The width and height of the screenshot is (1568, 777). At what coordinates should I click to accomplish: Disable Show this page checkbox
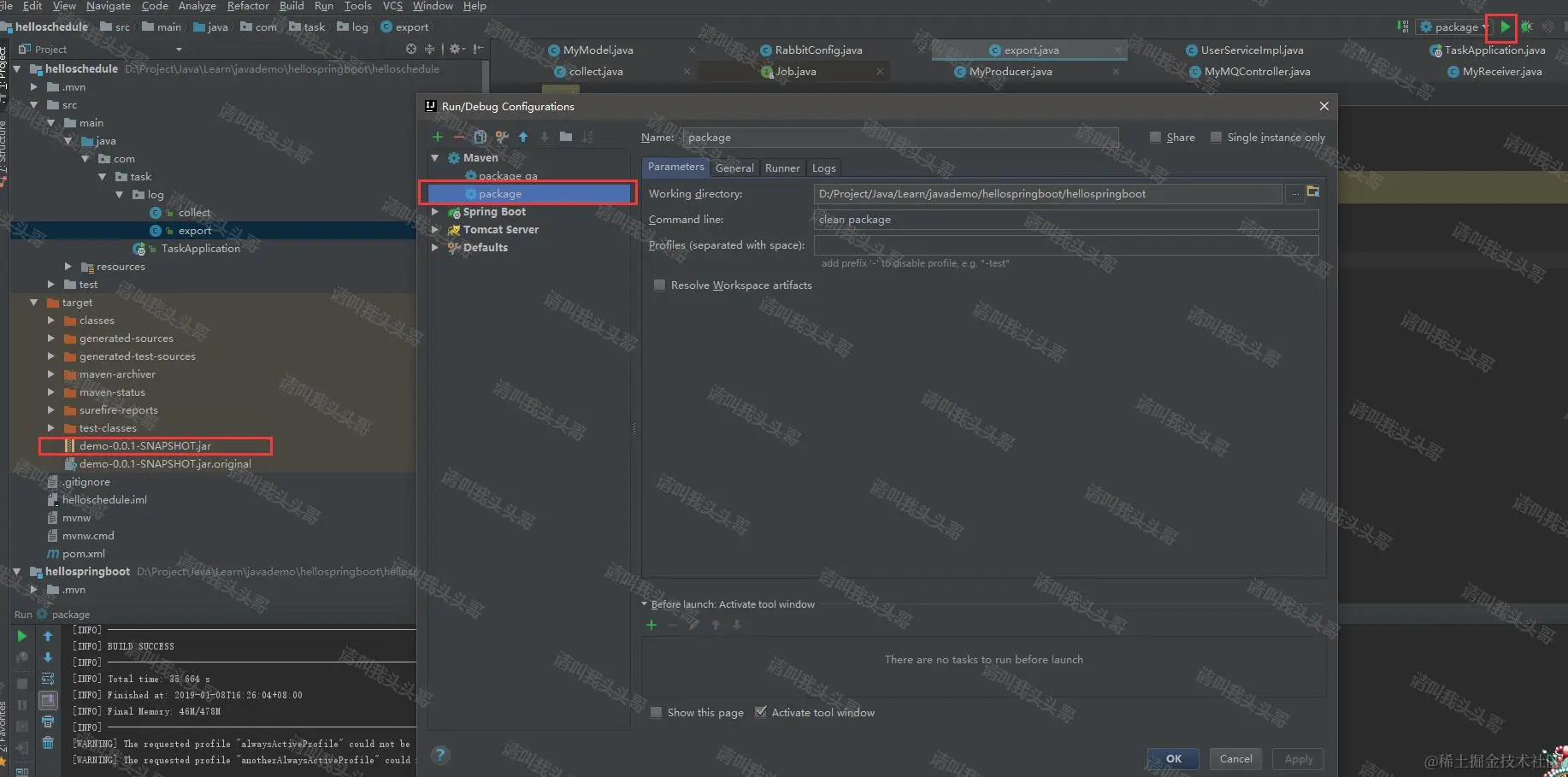656,712
